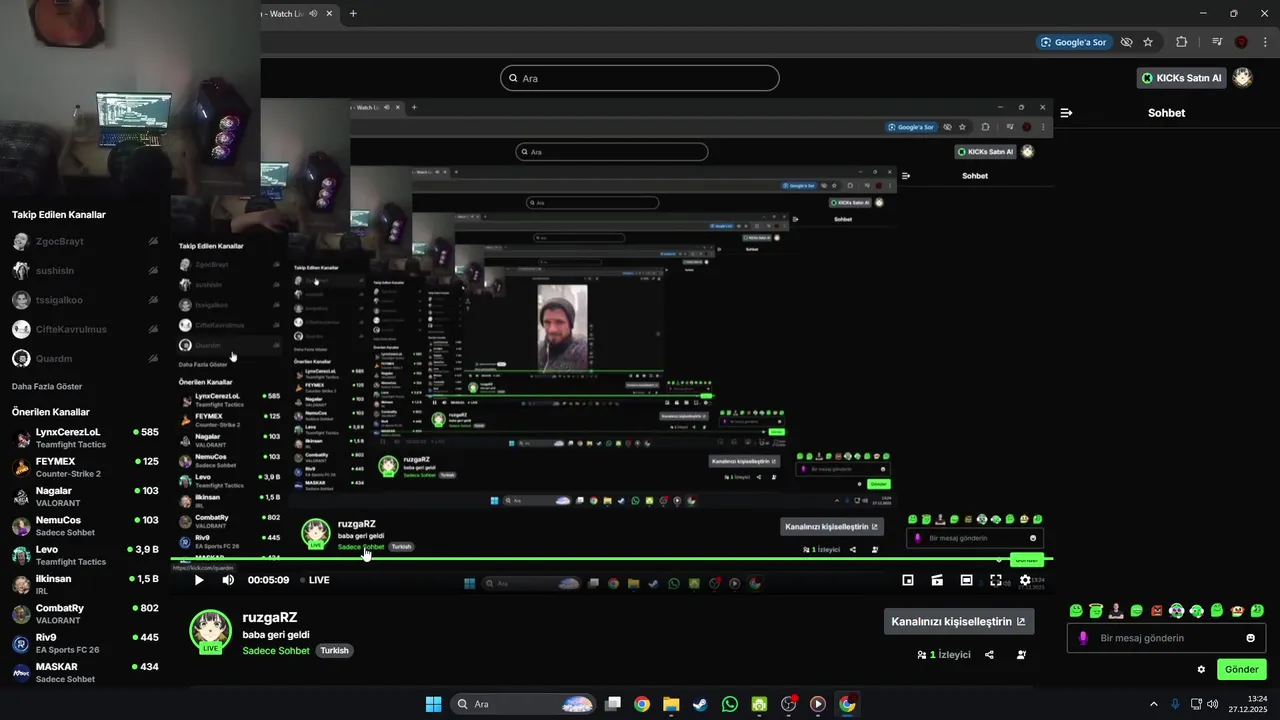Insert the angry red face emote
The width and height of the screenshot is (1280, 720).
(1156, 610)
